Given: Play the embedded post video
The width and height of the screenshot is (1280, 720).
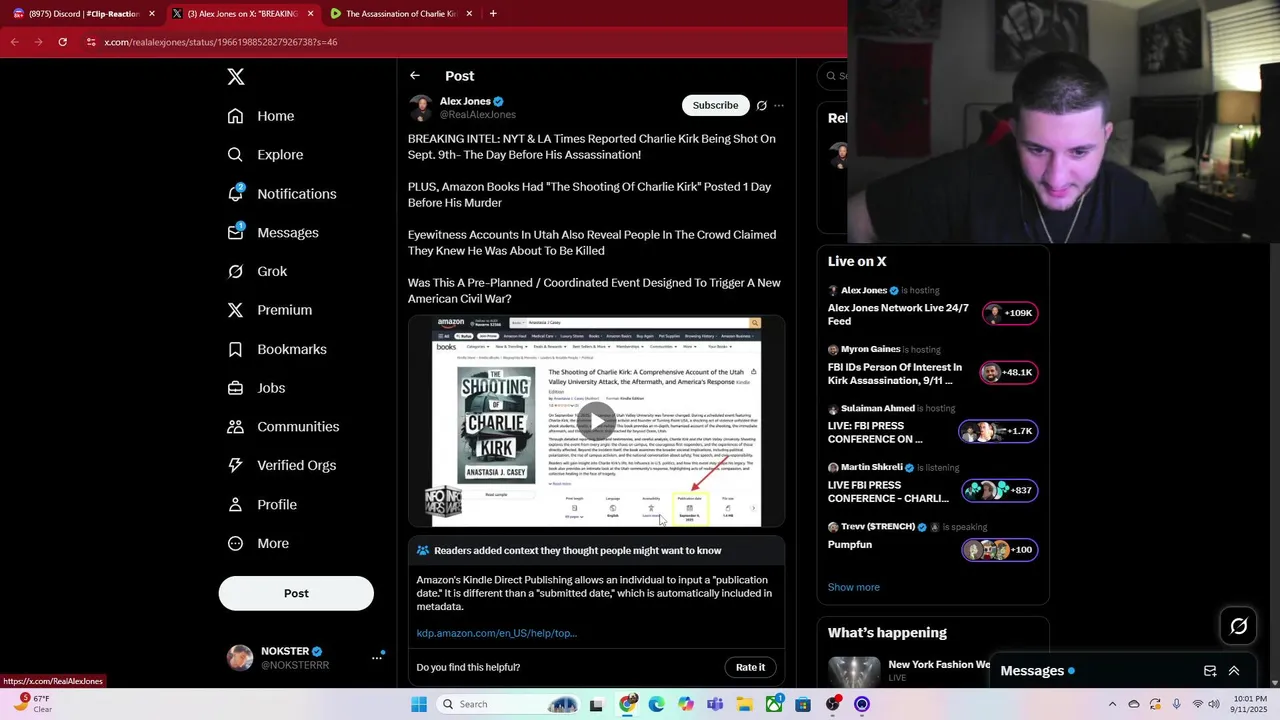Looking at the screenshot, I should coord(597,421).
